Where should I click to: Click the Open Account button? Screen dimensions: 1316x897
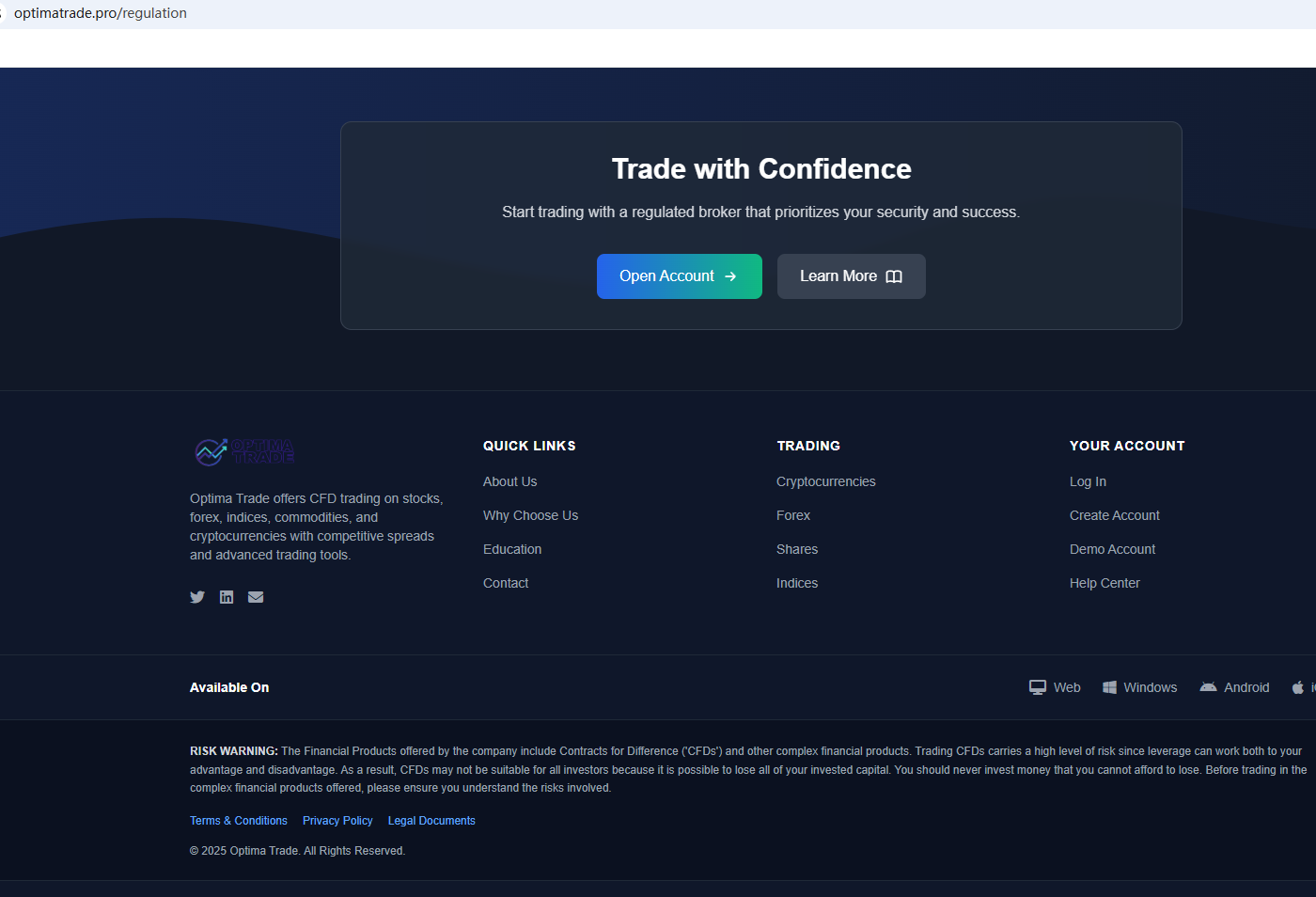[x=680, y=276]
